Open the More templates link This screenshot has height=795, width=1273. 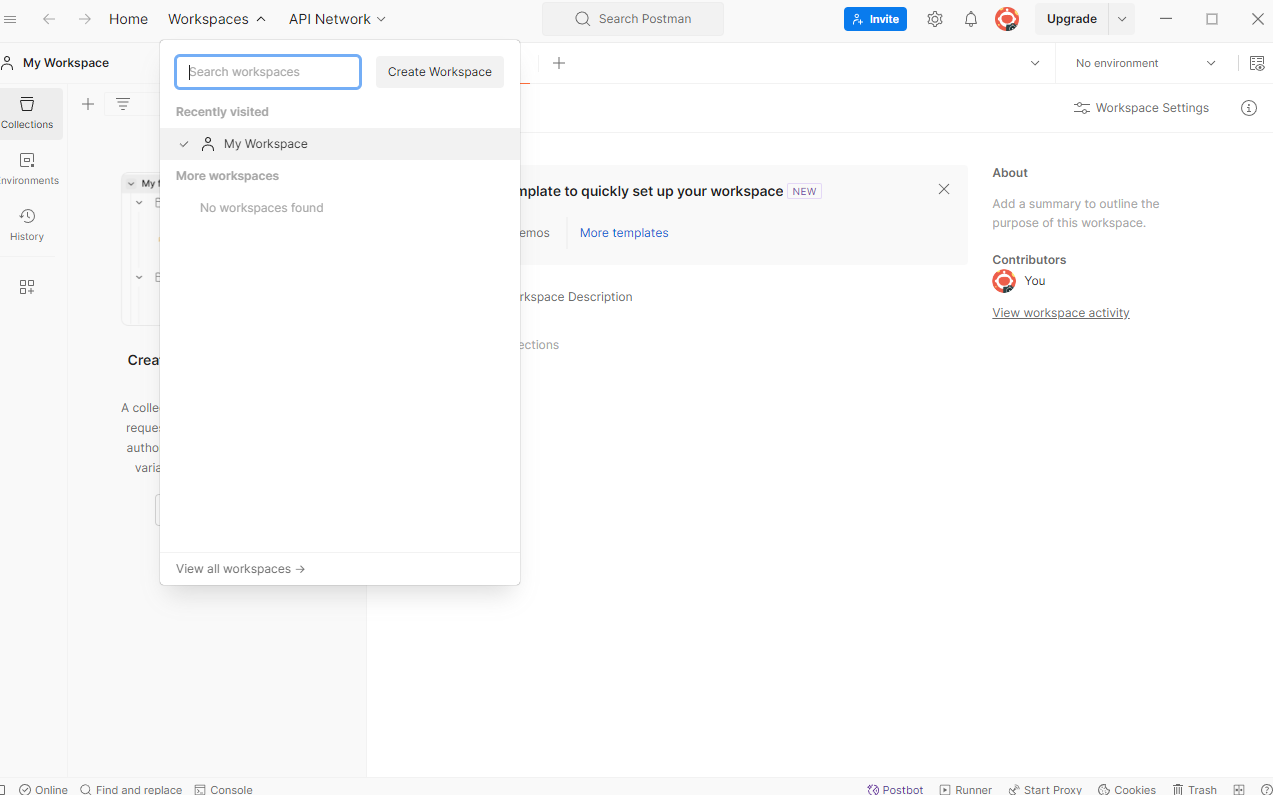[x=624, y=233]
